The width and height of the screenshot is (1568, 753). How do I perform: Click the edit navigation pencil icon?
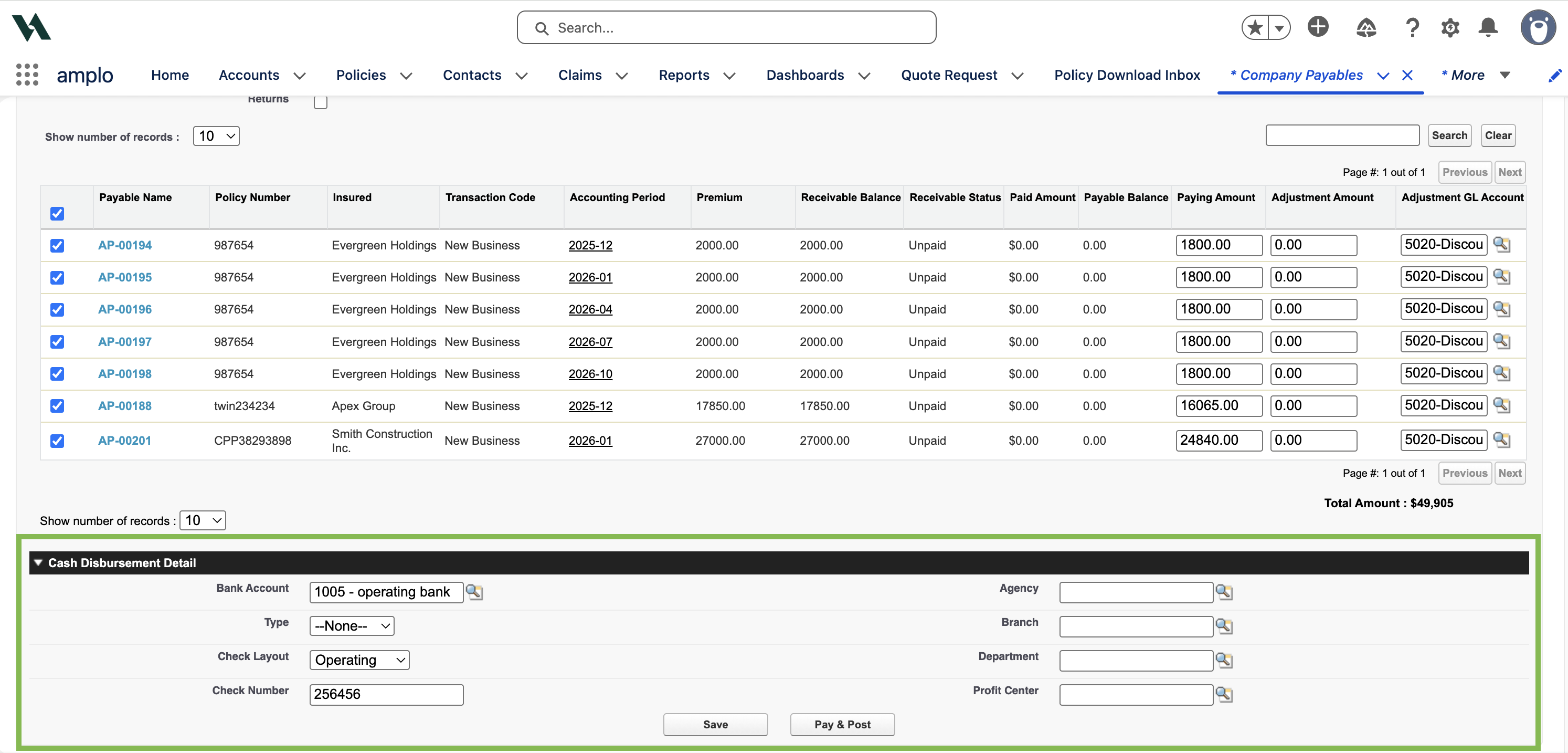(1554, 76)
